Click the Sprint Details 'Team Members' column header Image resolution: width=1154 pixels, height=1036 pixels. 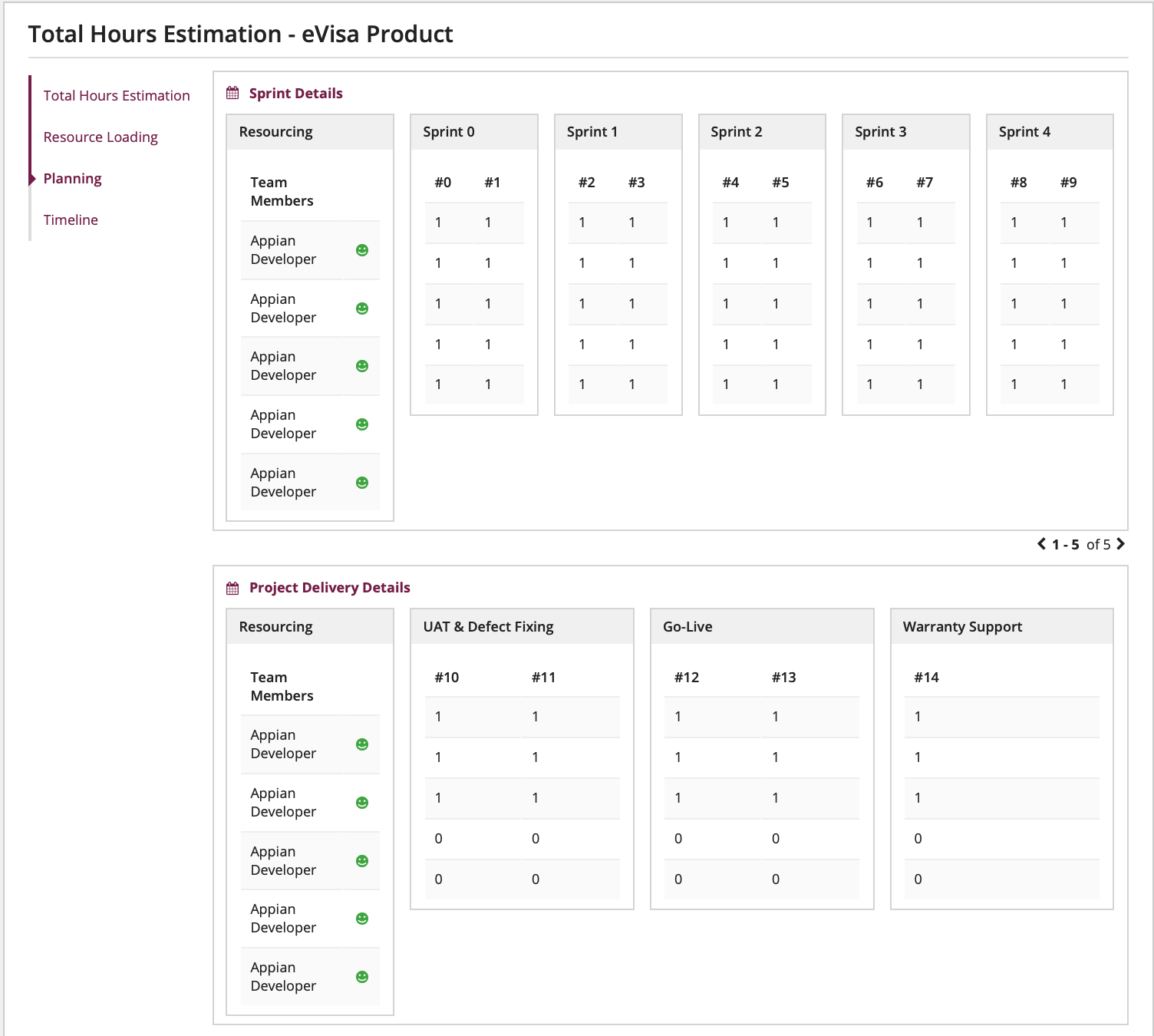(282, 192)
